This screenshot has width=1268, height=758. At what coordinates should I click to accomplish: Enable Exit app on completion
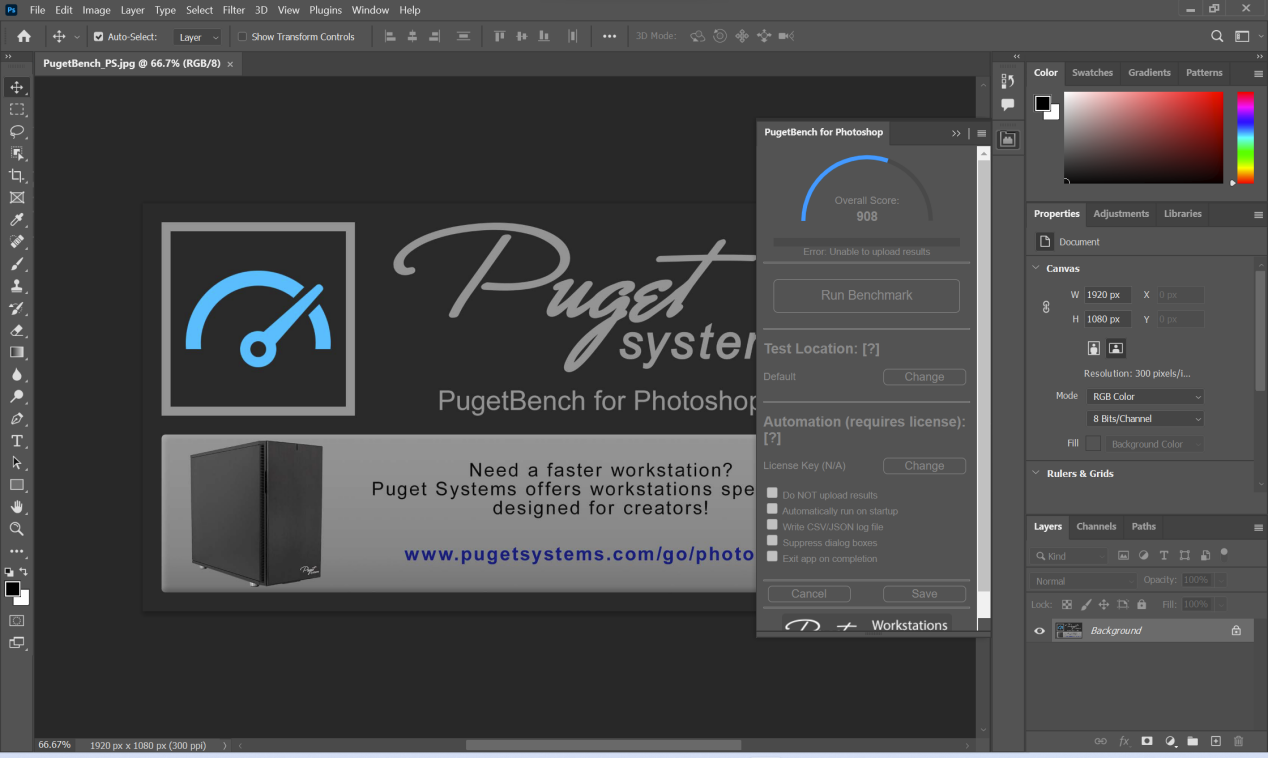point(772,557)
